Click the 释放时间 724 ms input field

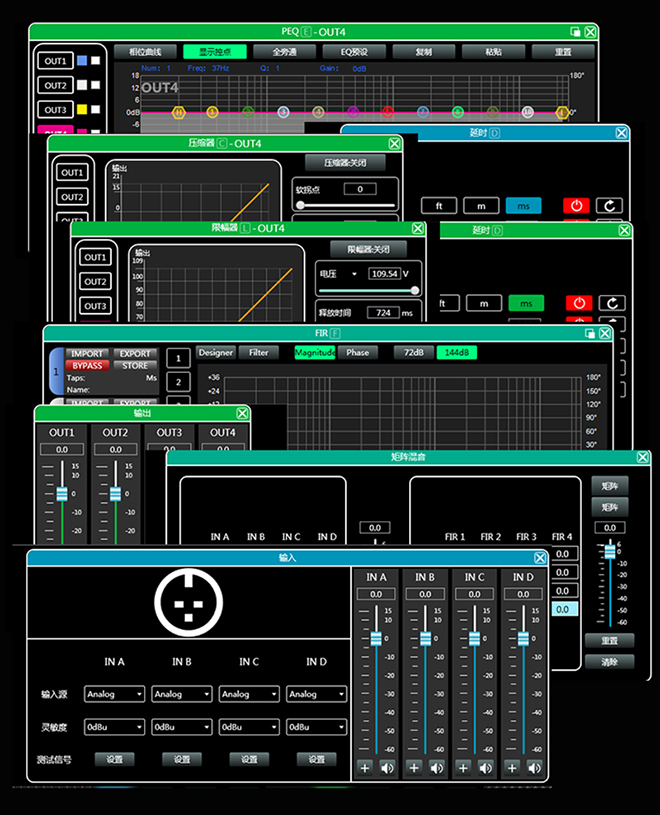pos(382,313)
